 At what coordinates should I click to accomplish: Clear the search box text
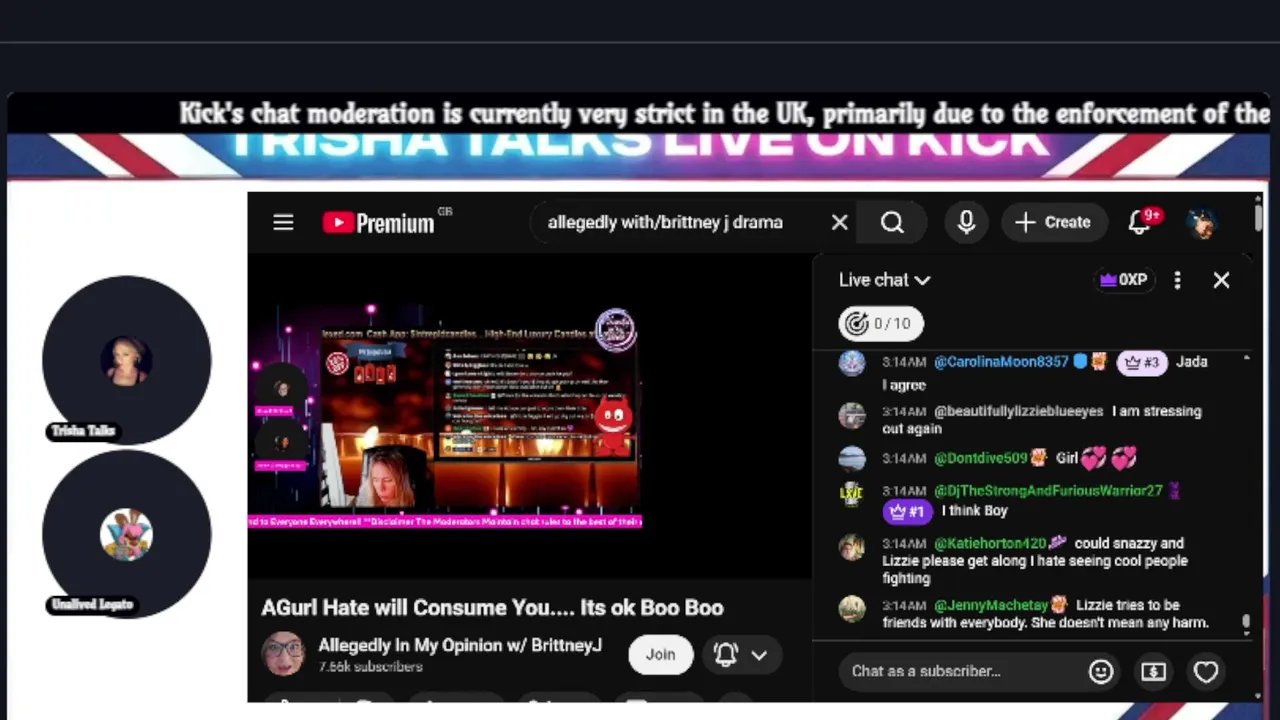pyautogui.click(x=839, y=222)
